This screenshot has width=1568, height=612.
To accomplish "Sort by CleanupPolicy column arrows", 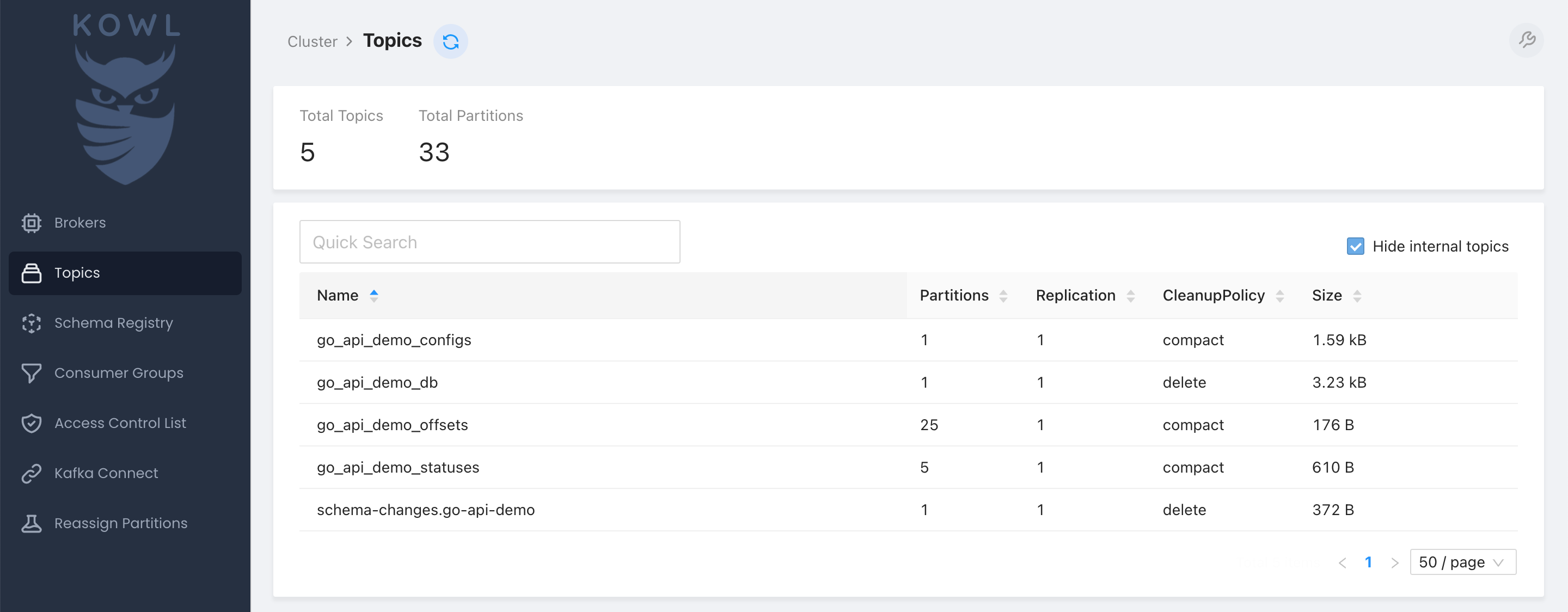I will coord(1279,296).
